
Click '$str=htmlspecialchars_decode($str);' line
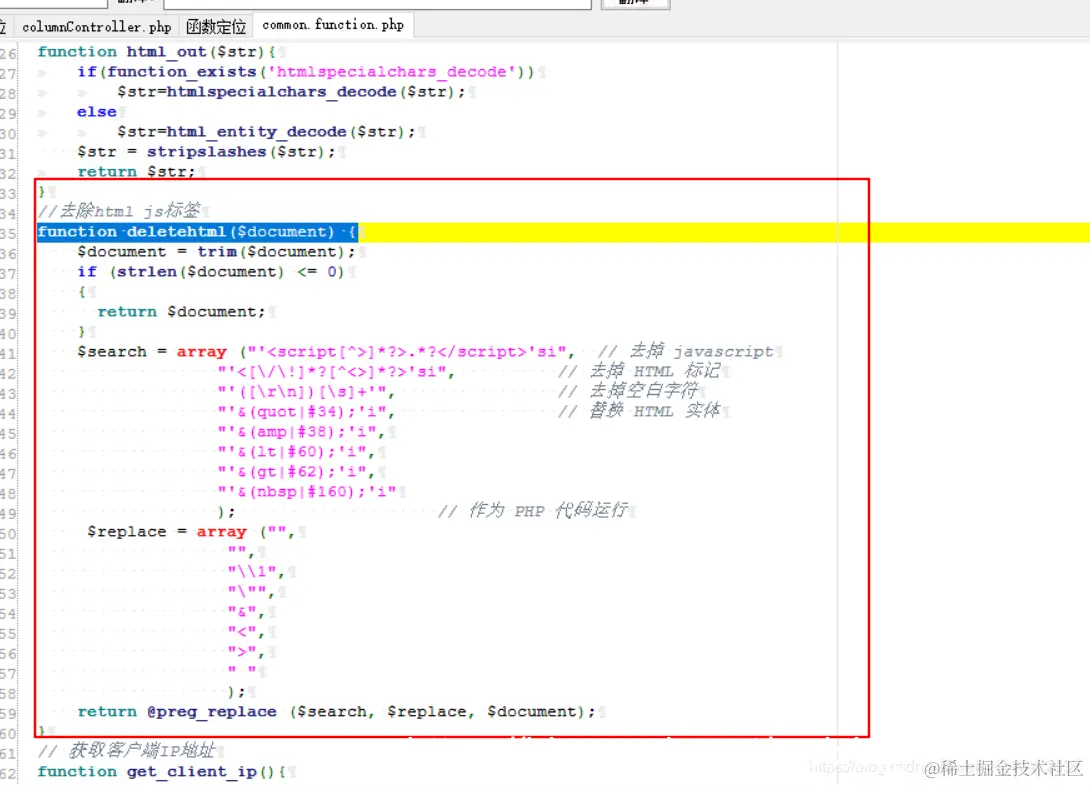(x=291, y=92)
